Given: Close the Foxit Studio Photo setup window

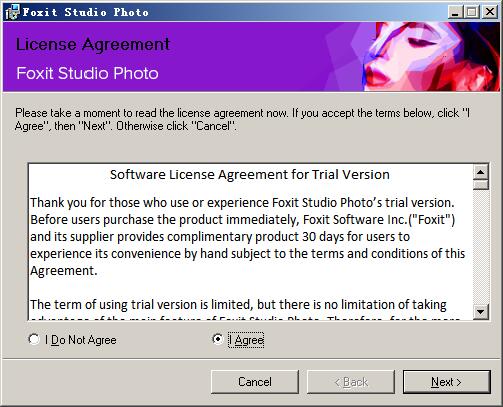Looking at the screenshot, I should (x=490, y=12).
